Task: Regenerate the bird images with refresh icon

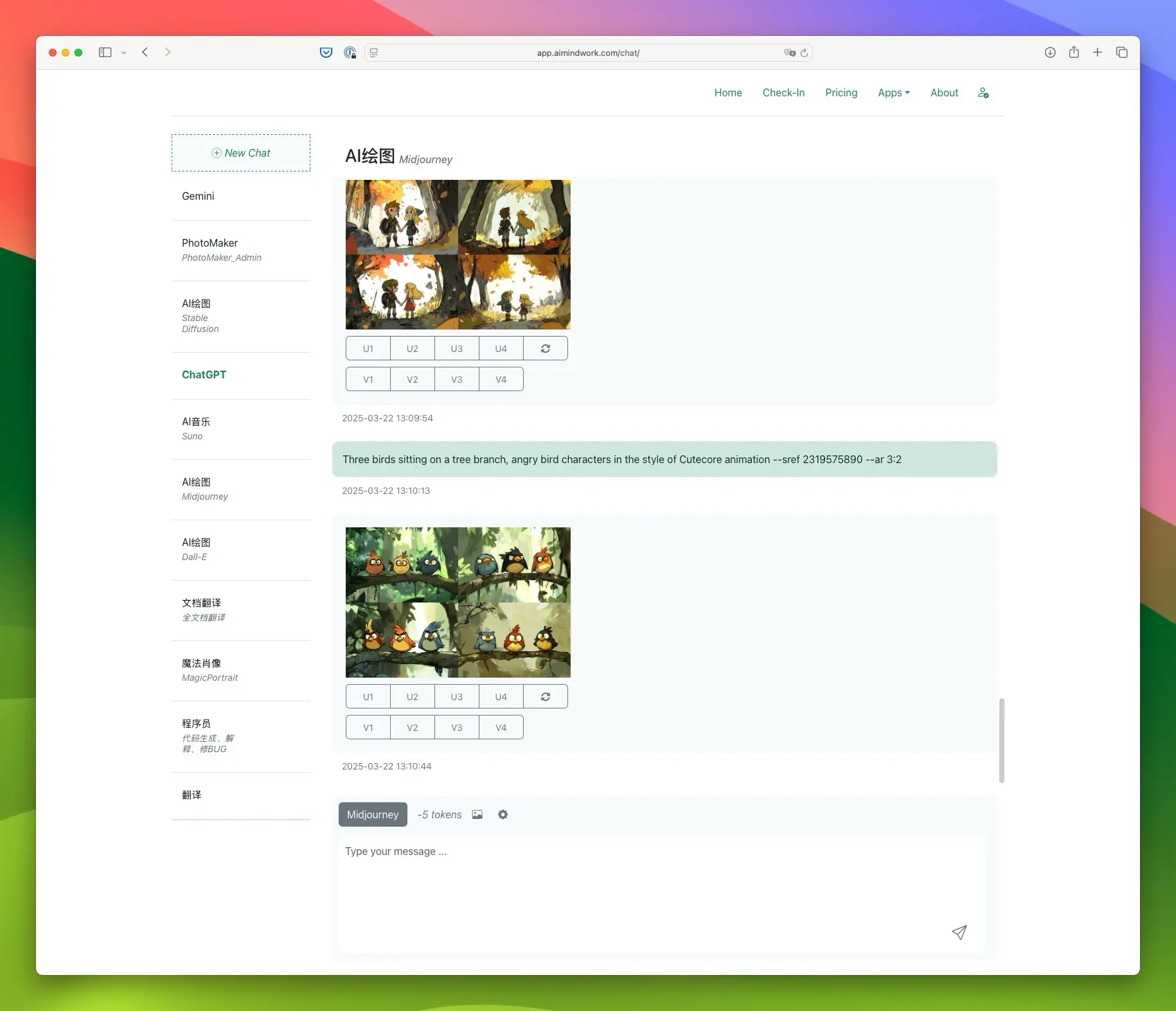Action: click(546, 696)
